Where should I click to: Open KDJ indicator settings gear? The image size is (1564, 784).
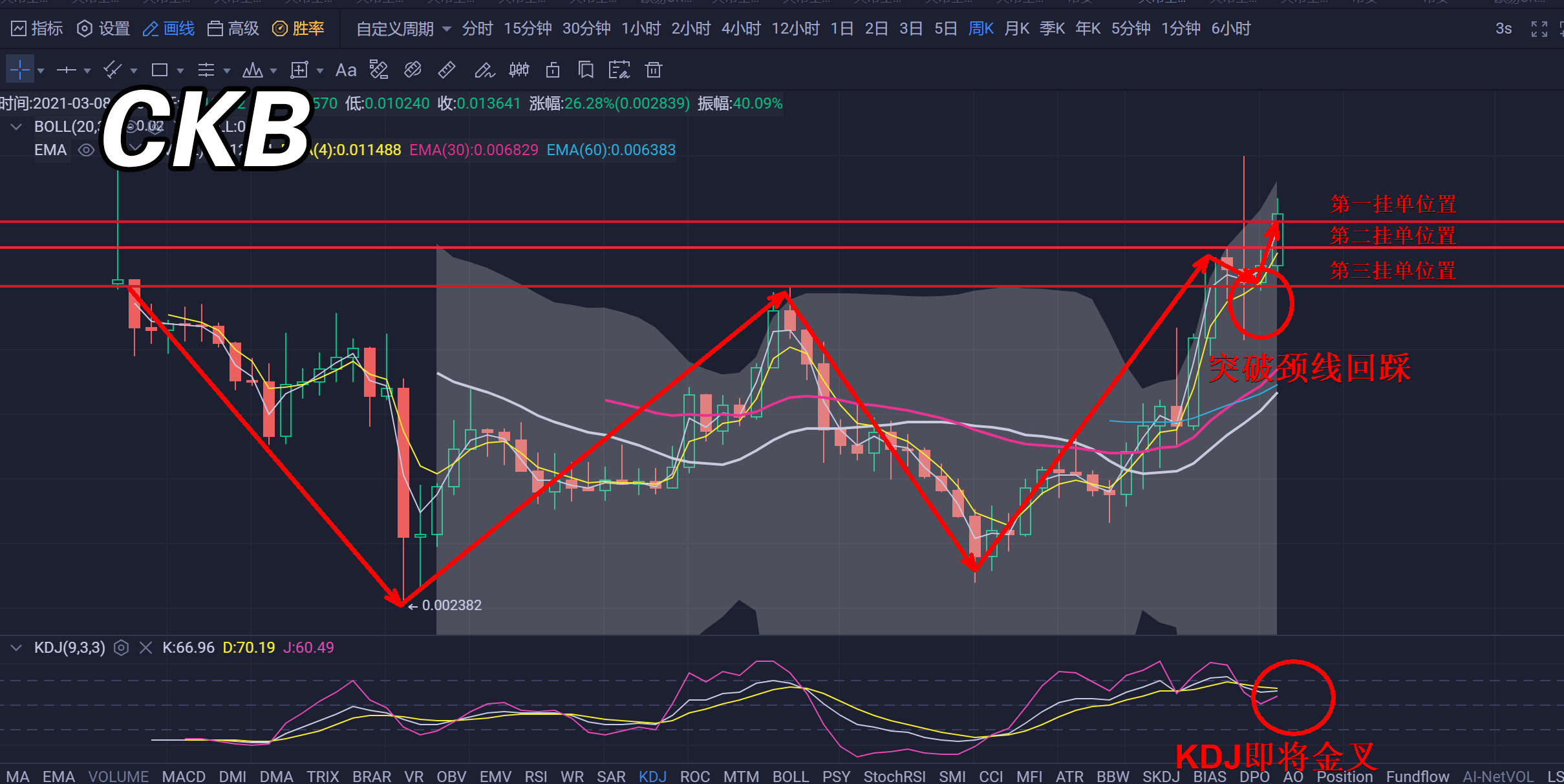point(121,648)
